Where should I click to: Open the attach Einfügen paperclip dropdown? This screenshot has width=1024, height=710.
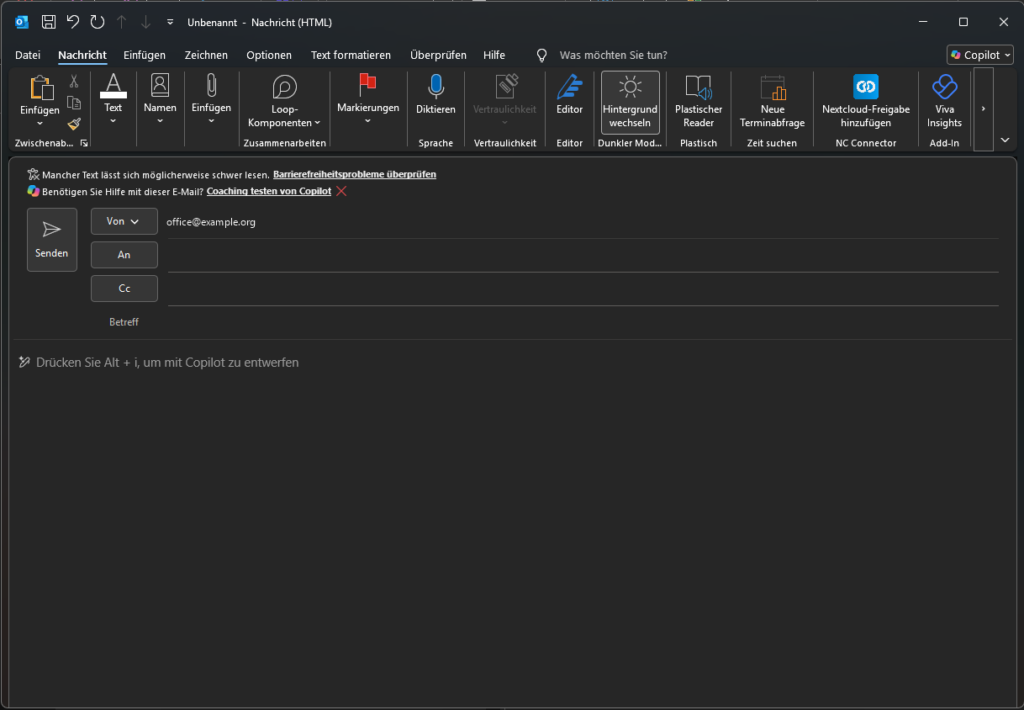pyautogui.click(x=211, y=100)
